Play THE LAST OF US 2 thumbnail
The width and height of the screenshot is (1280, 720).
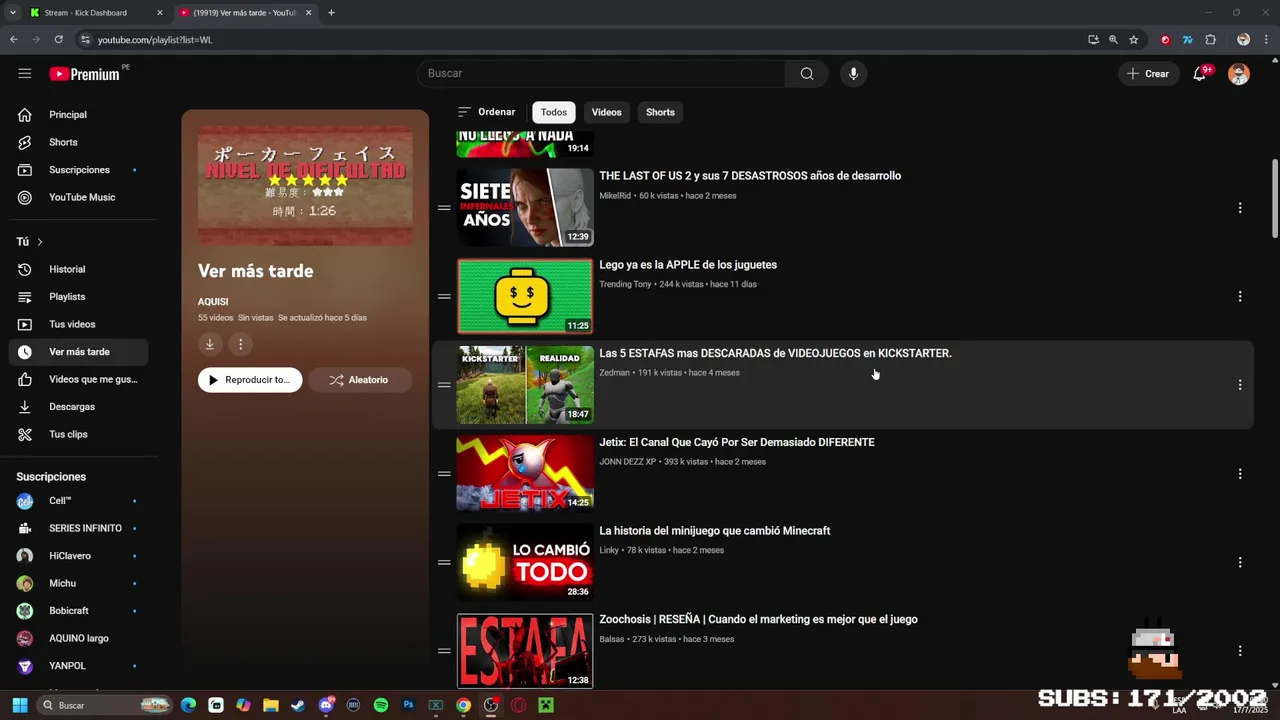(x=525, y=207)
